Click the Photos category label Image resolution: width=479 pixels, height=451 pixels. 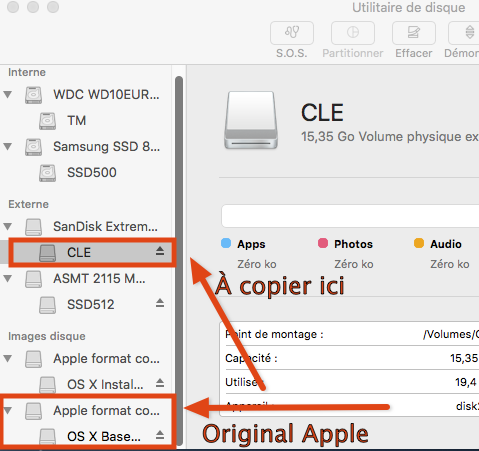point(353,244)
